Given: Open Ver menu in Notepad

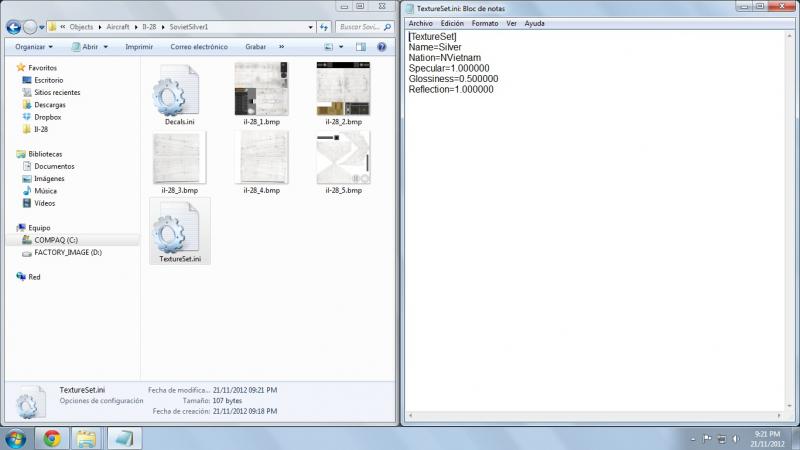Looking at the screenshot, I should 511,23.
